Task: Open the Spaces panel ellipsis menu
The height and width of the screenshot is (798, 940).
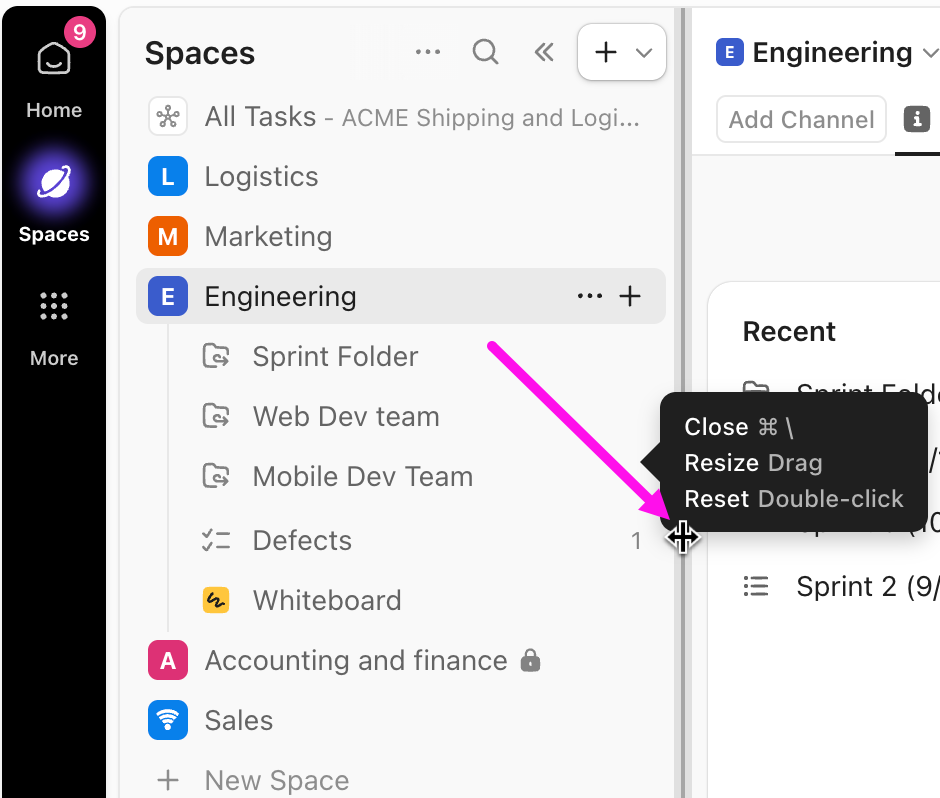Action: click(x=428, y=52)
